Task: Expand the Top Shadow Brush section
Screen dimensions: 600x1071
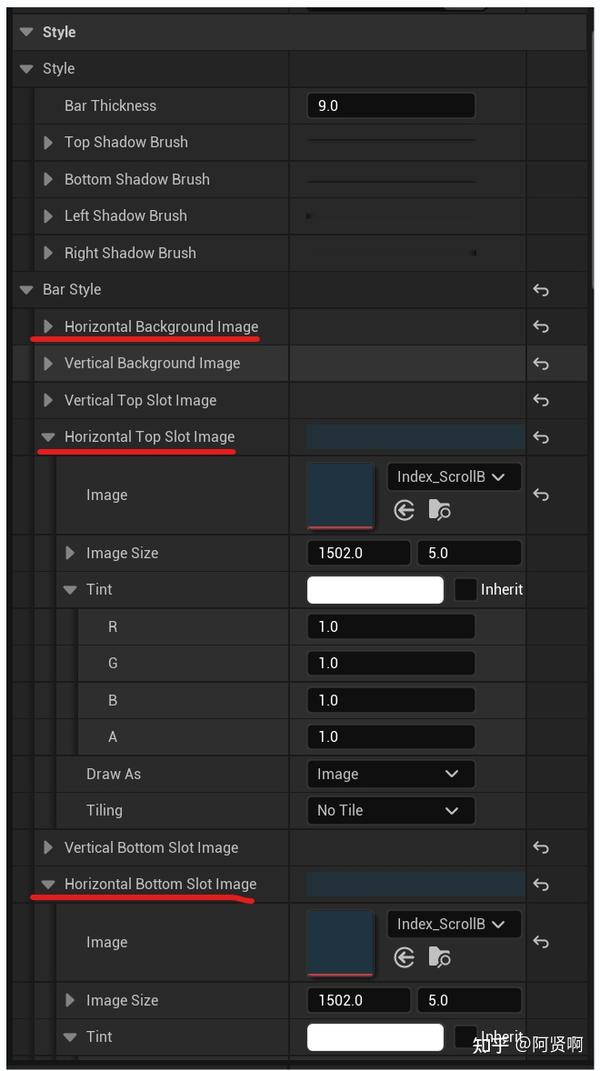Action: (48, 142)
